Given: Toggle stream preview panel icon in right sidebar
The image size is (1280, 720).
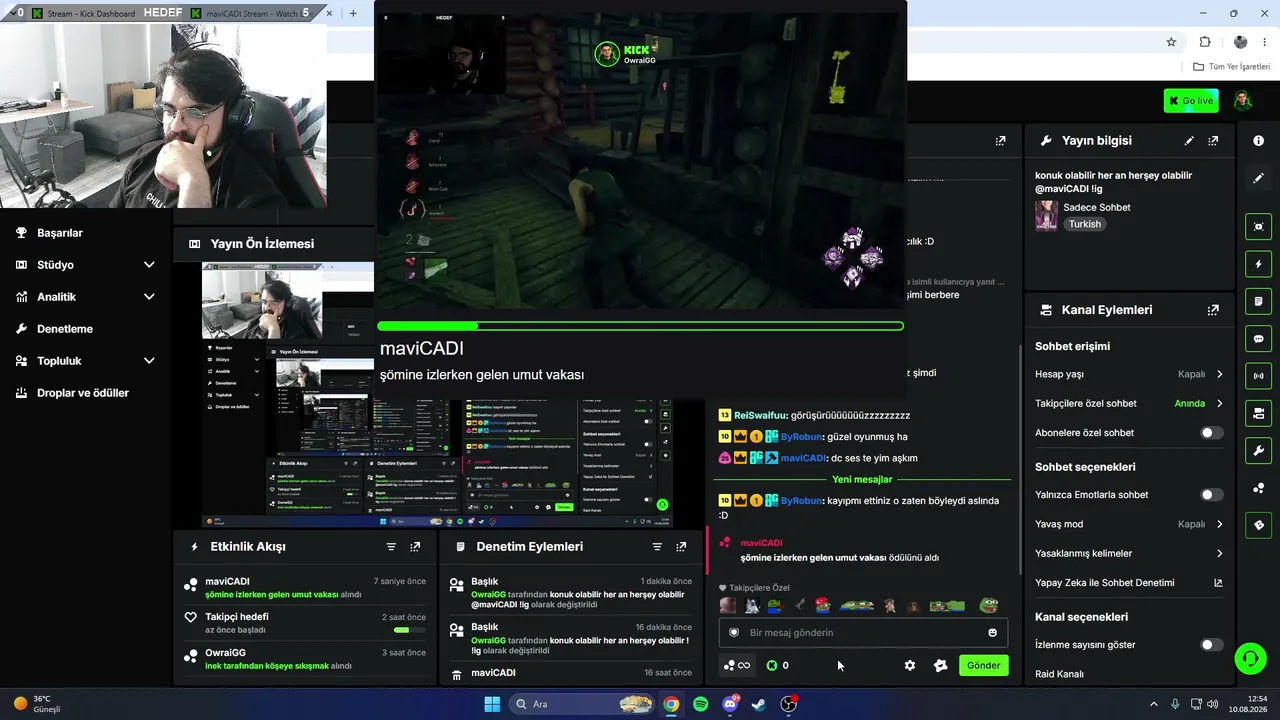Looking at the screenshot, I should pyautogui.click(x=1258, y=227).
